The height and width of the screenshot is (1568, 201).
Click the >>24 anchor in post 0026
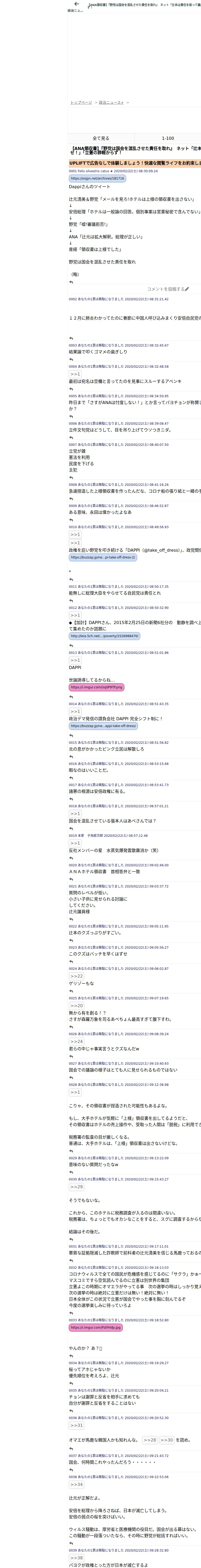click(76, 1041)
